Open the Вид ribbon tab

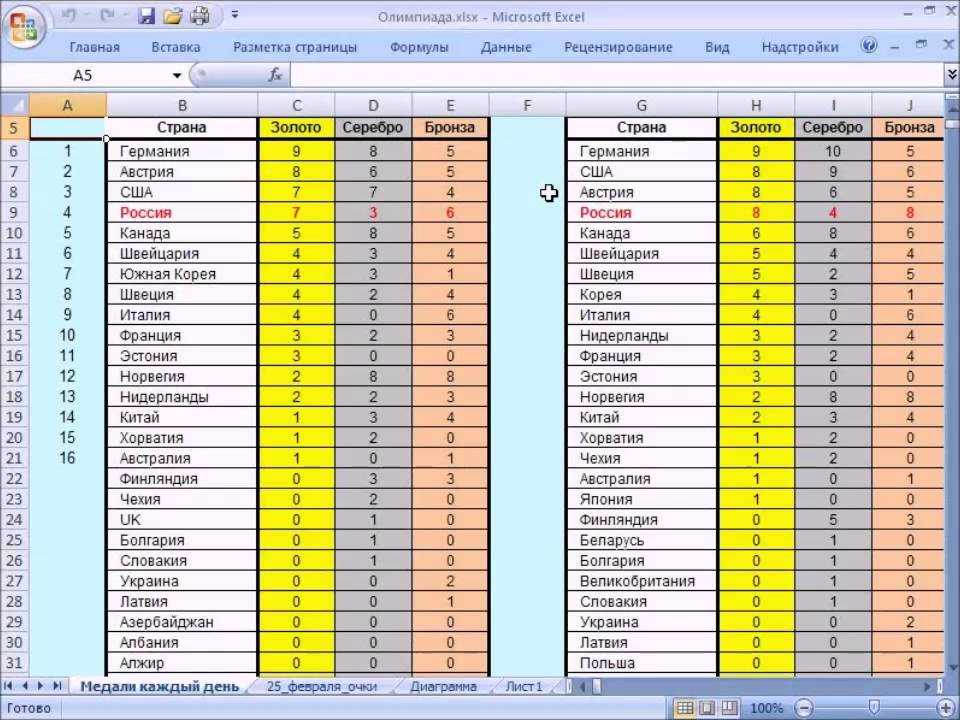pyautogui.click(x=717, y=47)
